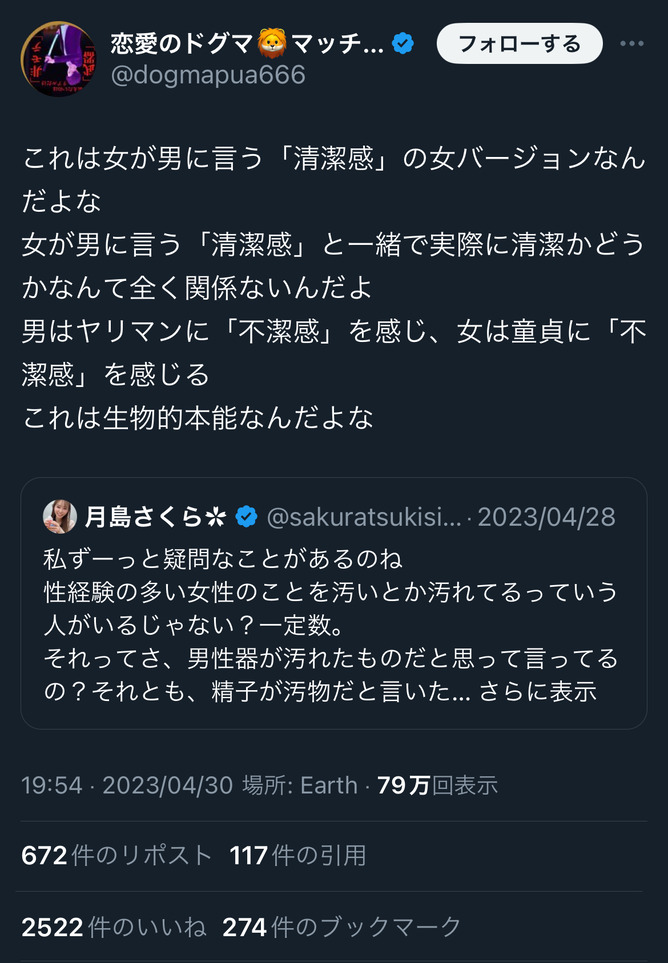This screenshot has height=963, width=668.
Task: View the 2522件のいいね likes list
Action: point(113,926)
